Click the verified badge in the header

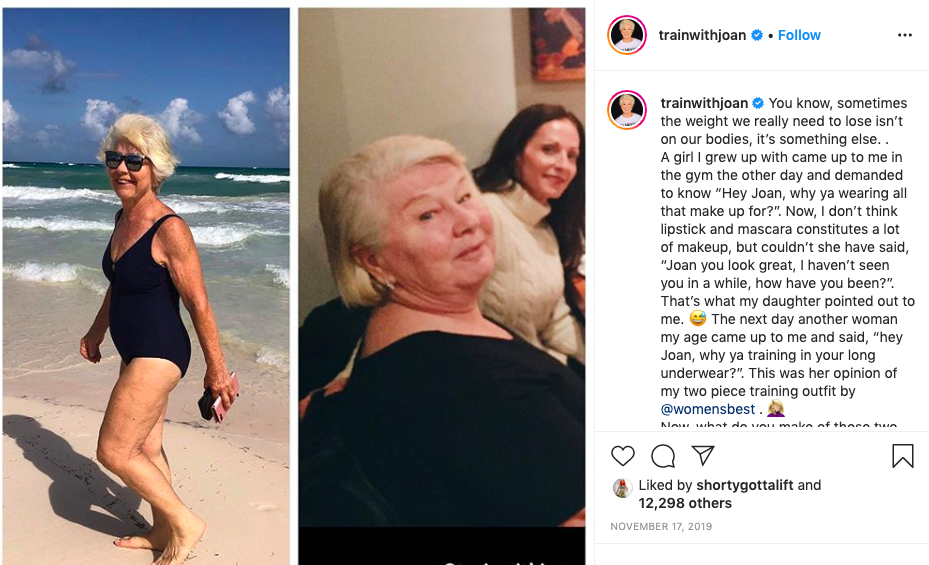(x=757, y=35)
